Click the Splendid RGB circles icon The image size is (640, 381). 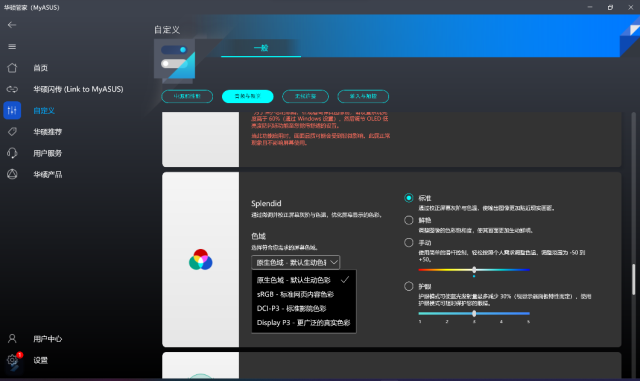coord(200,260)
